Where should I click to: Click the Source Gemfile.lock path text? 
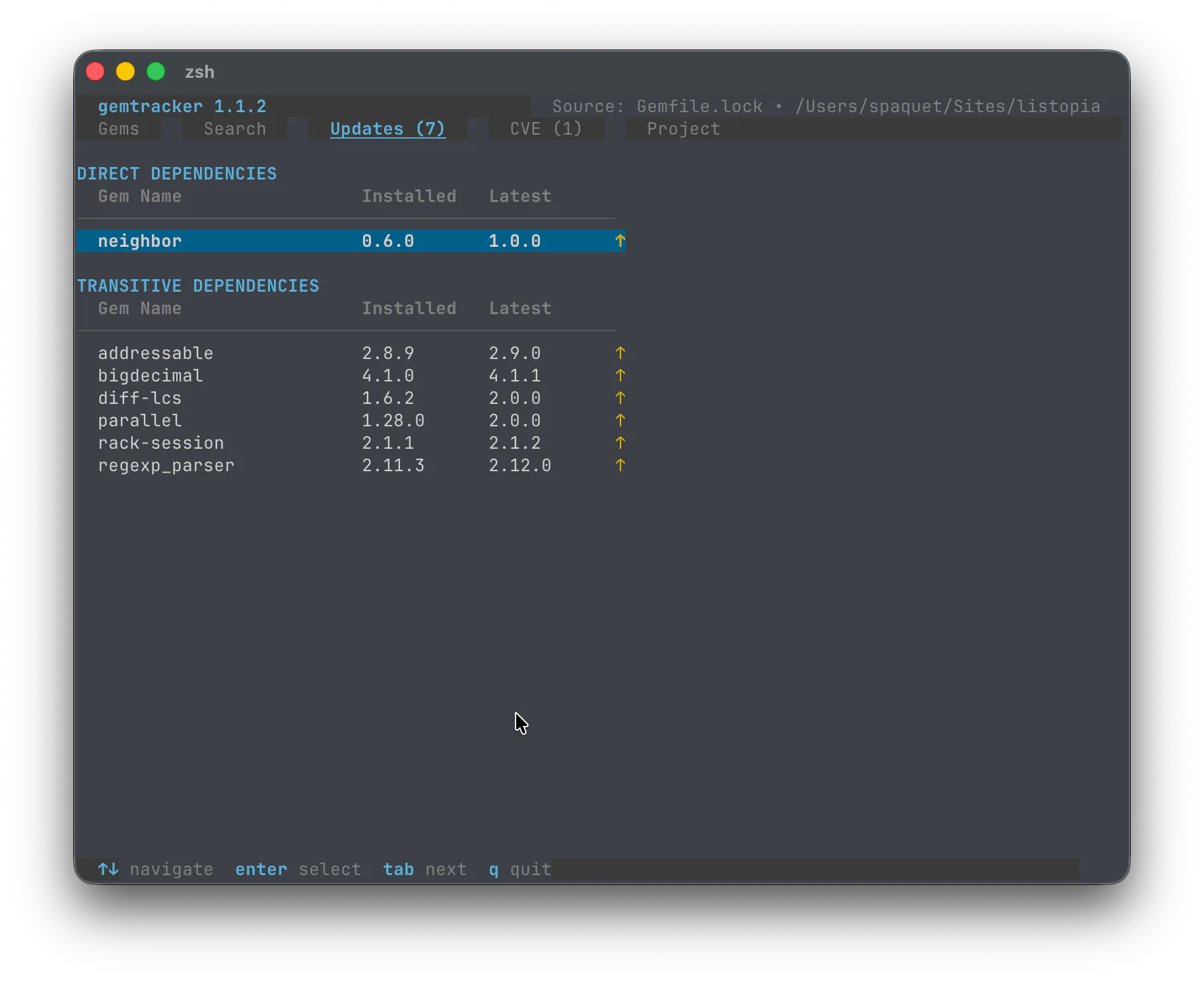[826, 106]
